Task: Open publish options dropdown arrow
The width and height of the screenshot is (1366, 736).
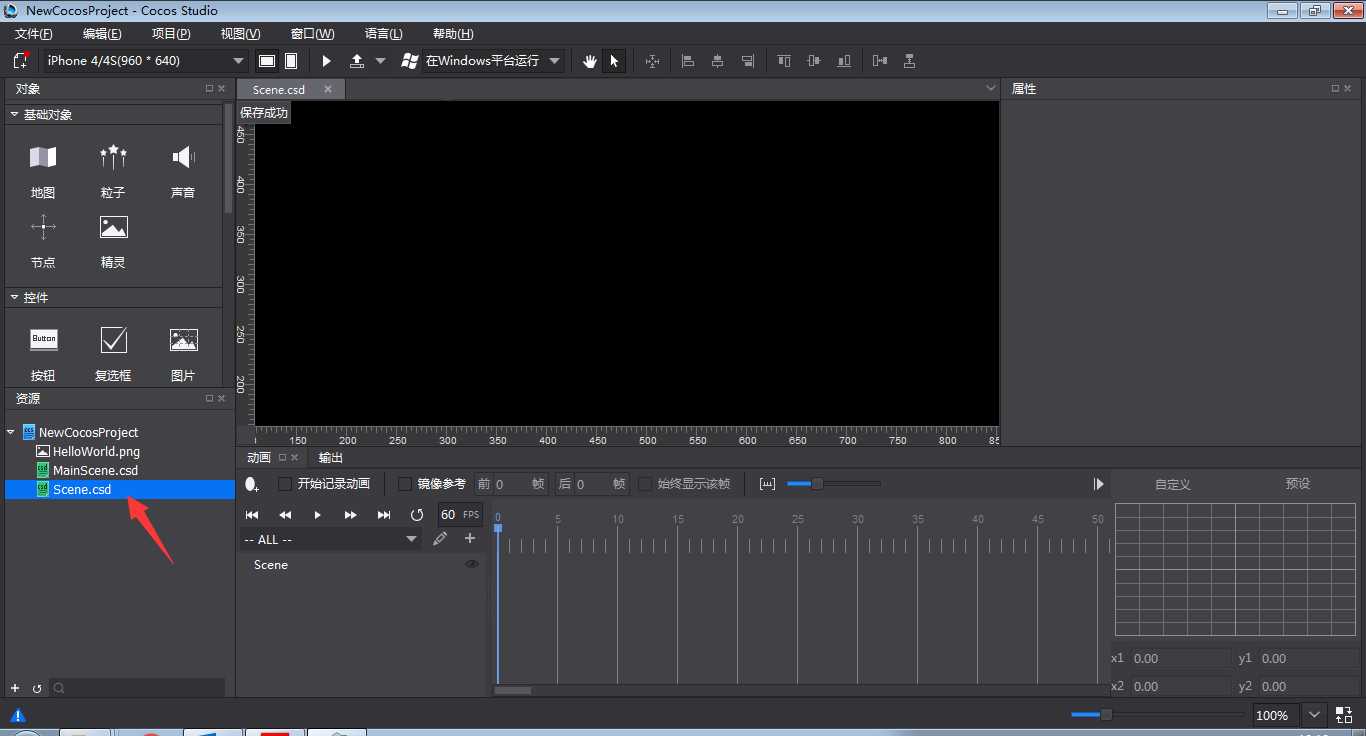Action: pos(380,61)
